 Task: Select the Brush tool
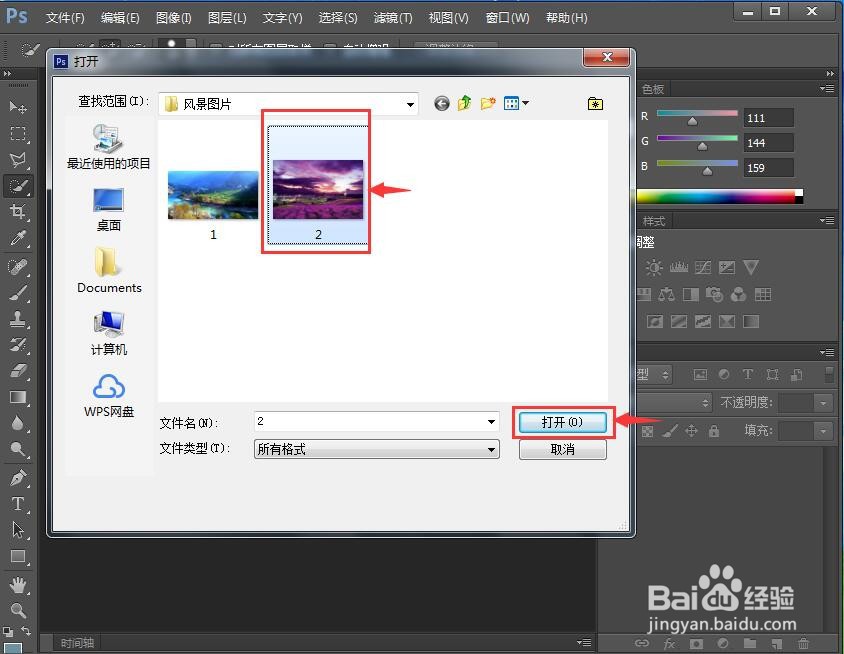(x=18, y=293)
